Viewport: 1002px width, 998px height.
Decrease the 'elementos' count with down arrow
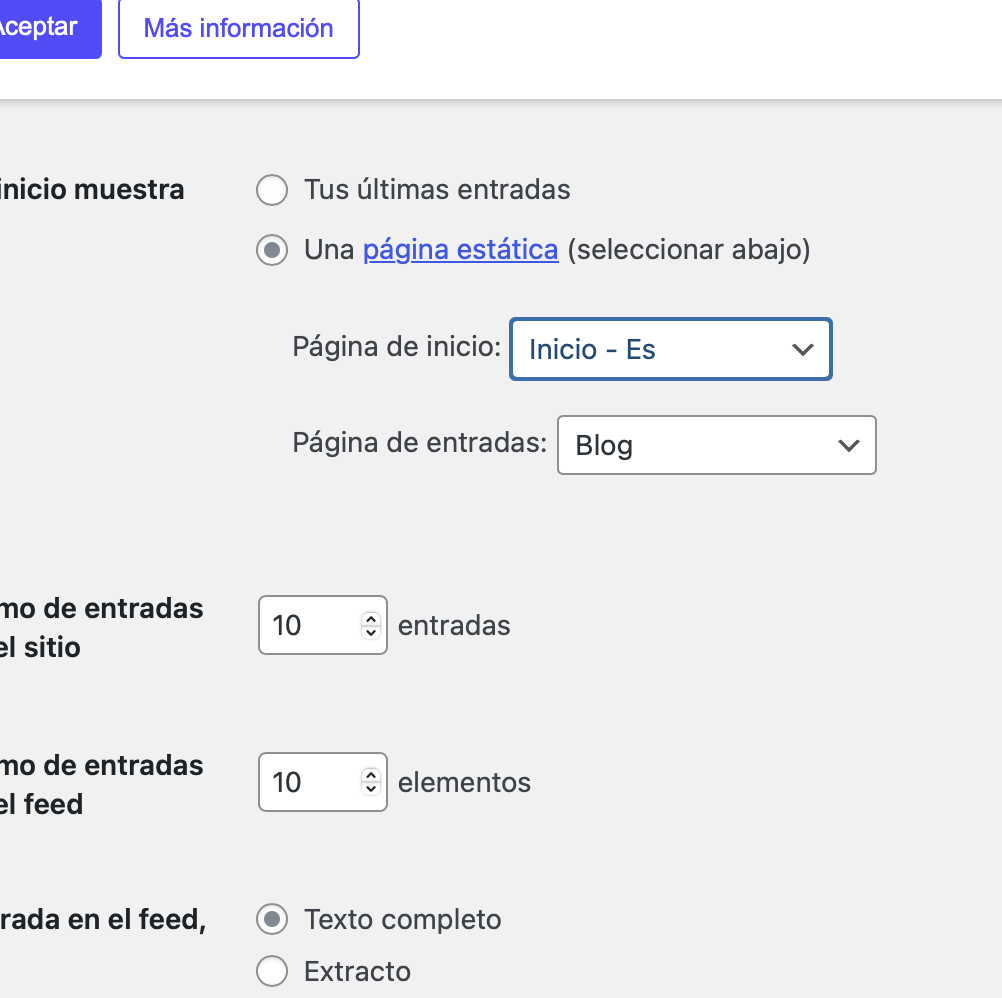tap(371, 789)
